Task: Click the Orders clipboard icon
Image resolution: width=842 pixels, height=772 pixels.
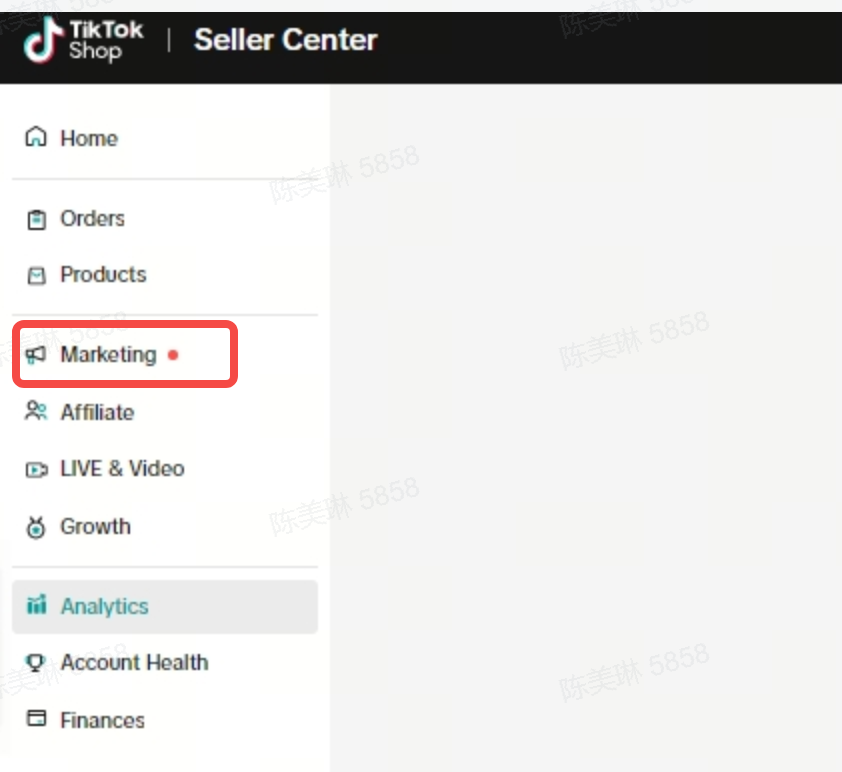Action: 36,219
